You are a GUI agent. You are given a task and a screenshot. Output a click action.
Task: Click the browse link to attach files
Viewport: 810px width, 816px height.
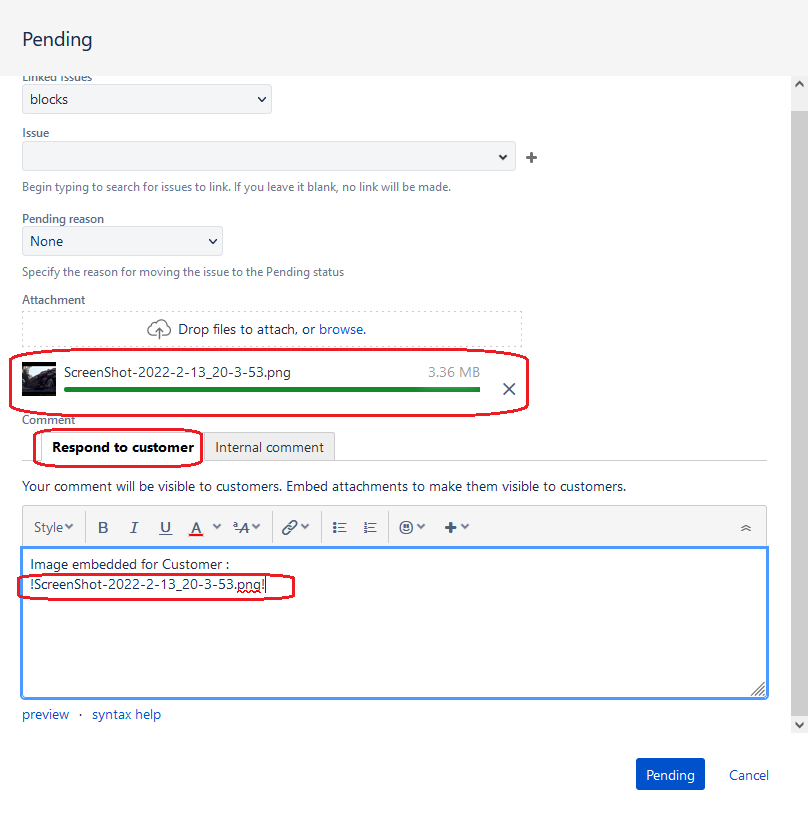pos(342,329)
